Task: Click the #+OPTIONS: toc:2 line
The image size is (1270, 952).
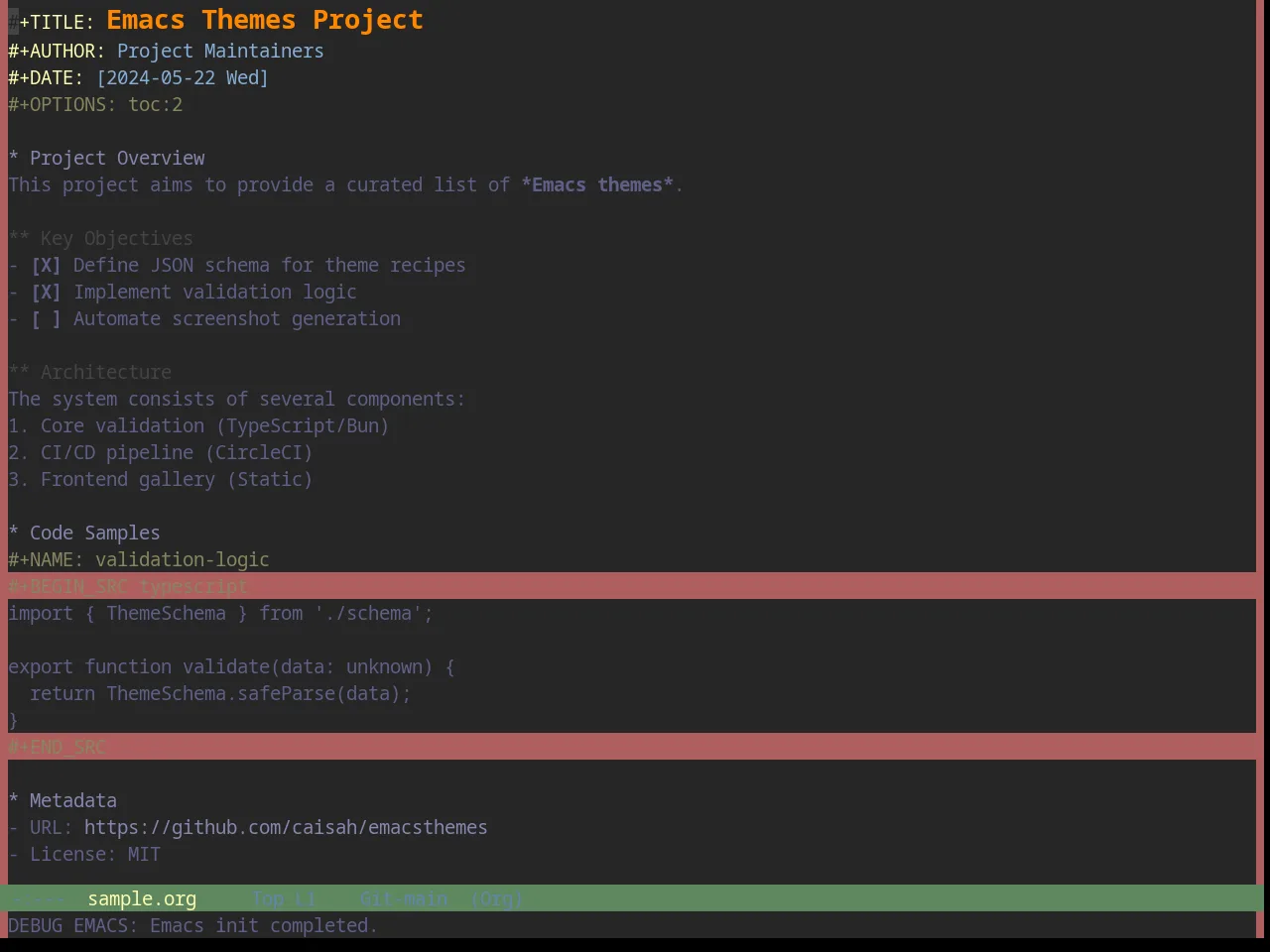Action: point(95,104)
